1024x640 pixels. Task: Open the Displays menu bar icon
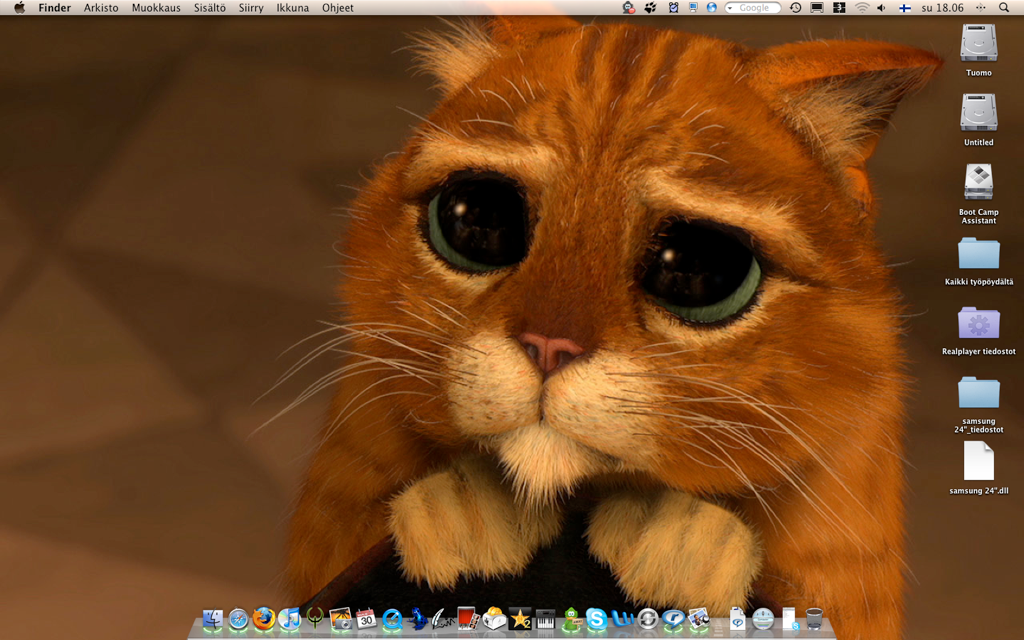click(817, 8)
